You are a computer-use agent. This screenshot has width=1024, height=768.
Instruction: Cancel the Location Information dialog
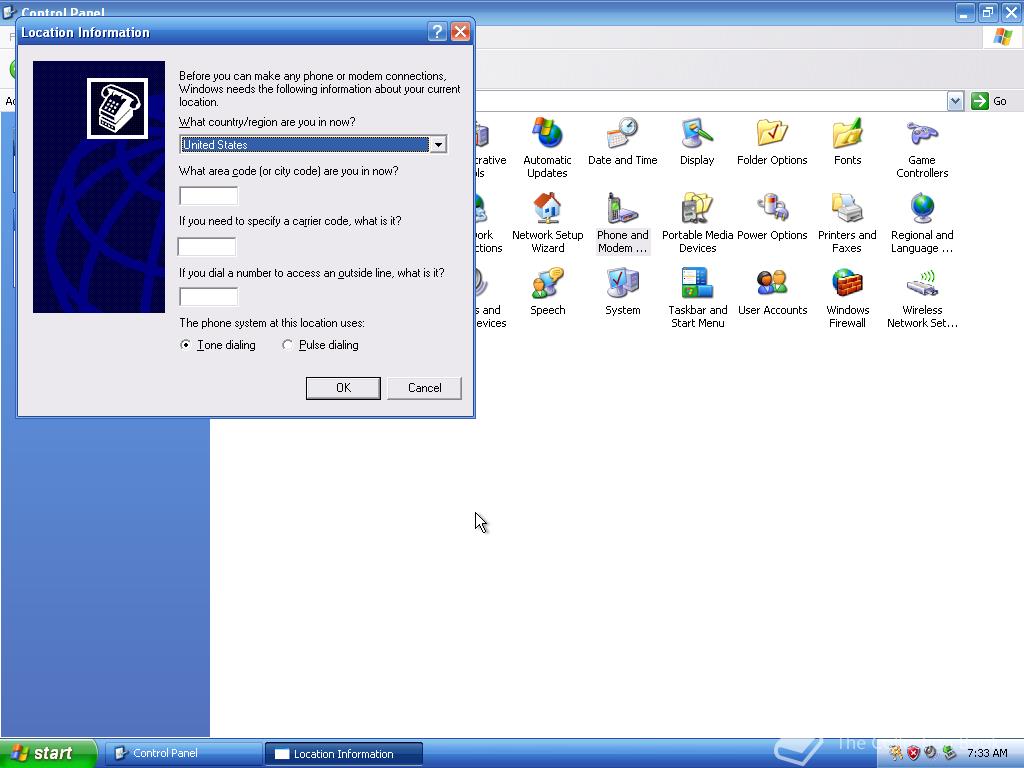coord(424,388)
